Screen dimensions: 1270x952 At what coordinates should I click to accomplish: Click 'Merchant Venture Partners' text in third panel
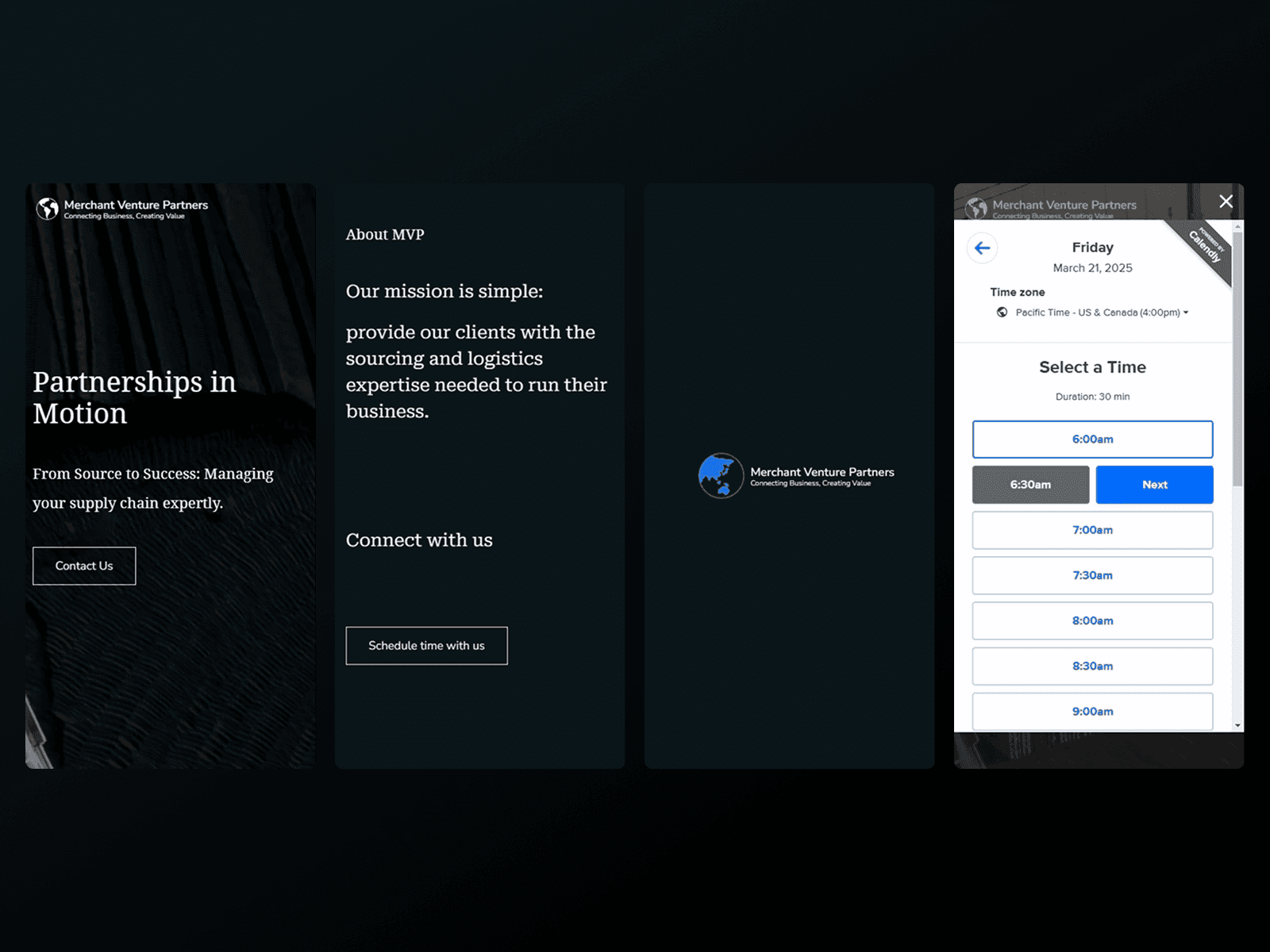822,472
